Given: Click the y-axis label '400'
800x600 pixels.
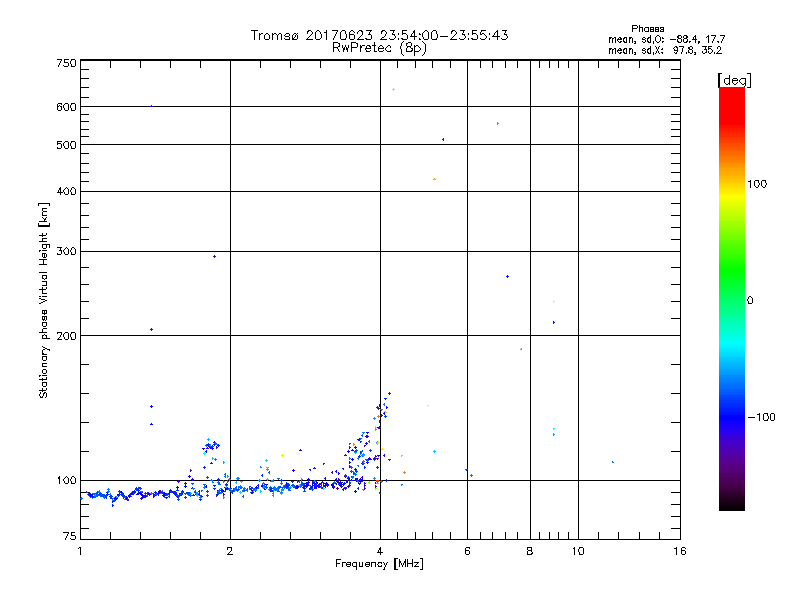Looking at the screenshot, I should tap(66, 191).
